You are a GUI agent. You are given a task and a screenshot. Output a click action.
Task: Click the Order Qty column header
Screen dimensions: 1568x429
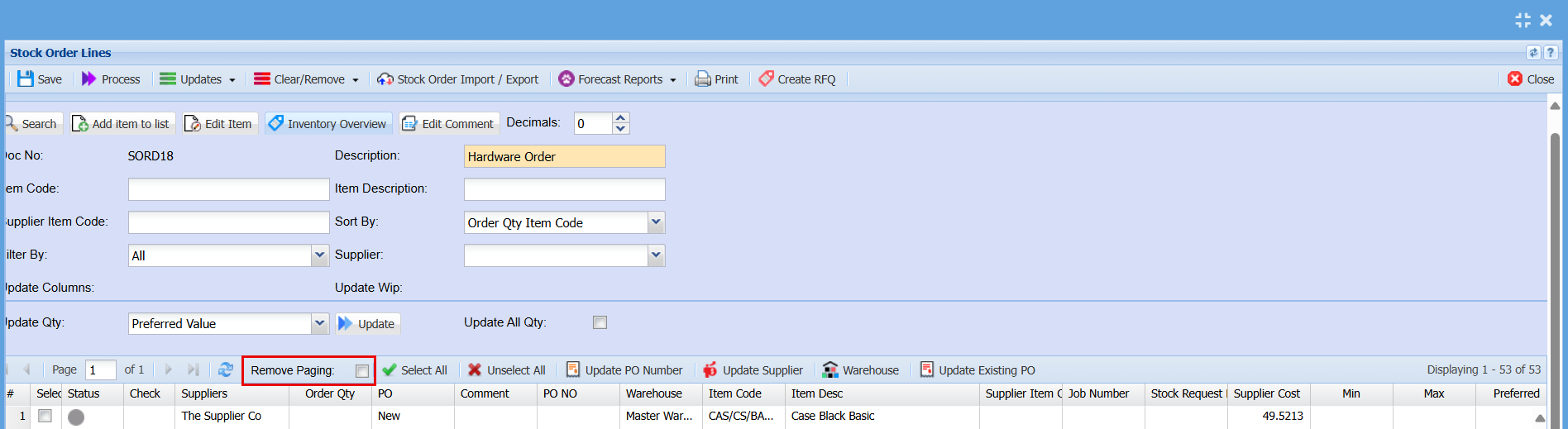[x=330, y=393]
